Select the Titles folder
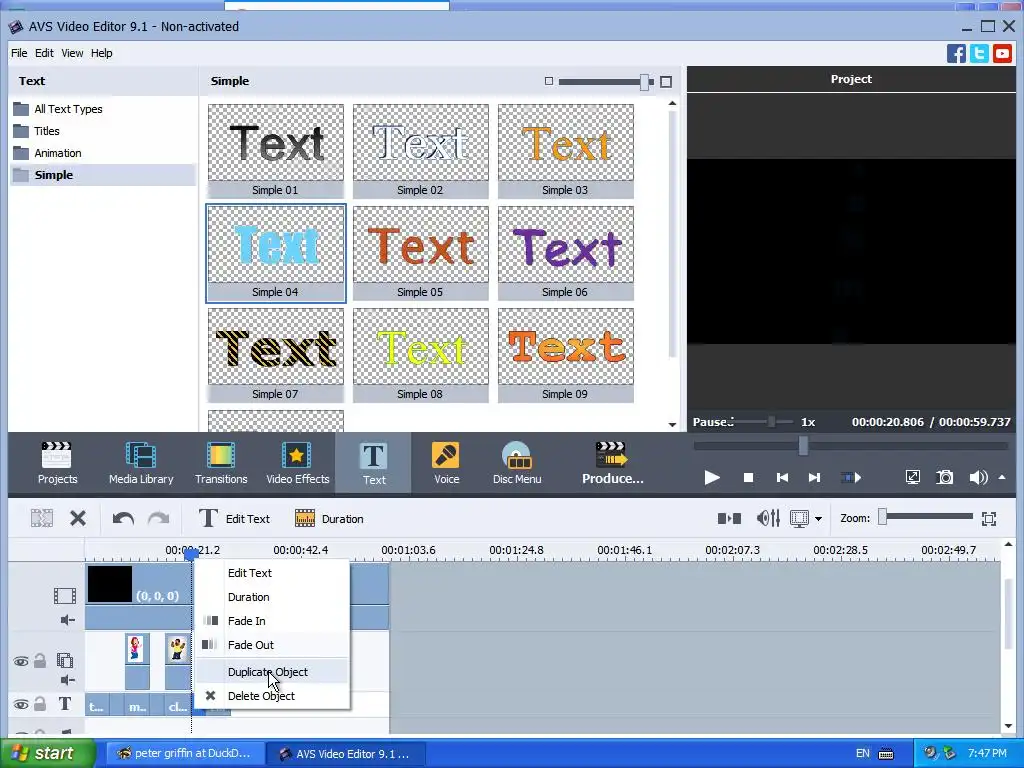This screenshot has height=768, width=1024. click(46, 131)
